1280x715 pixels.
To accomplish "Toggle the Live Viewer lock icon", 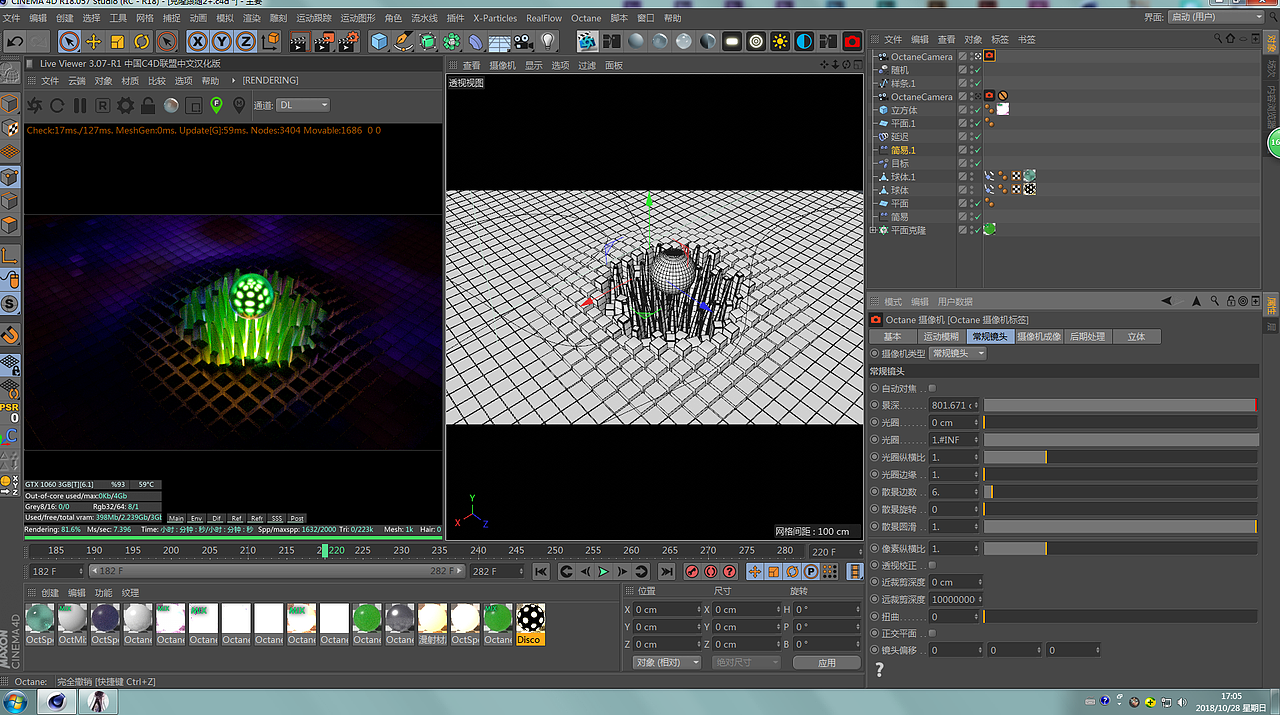I will (x=148, y=105).
